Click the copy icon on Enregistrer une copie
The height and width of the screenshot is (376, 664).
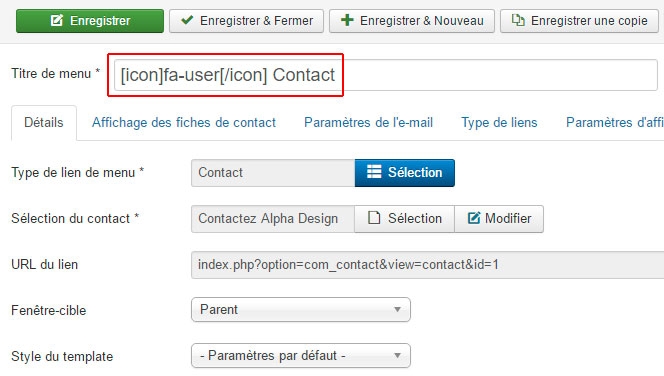pos(518,20)
